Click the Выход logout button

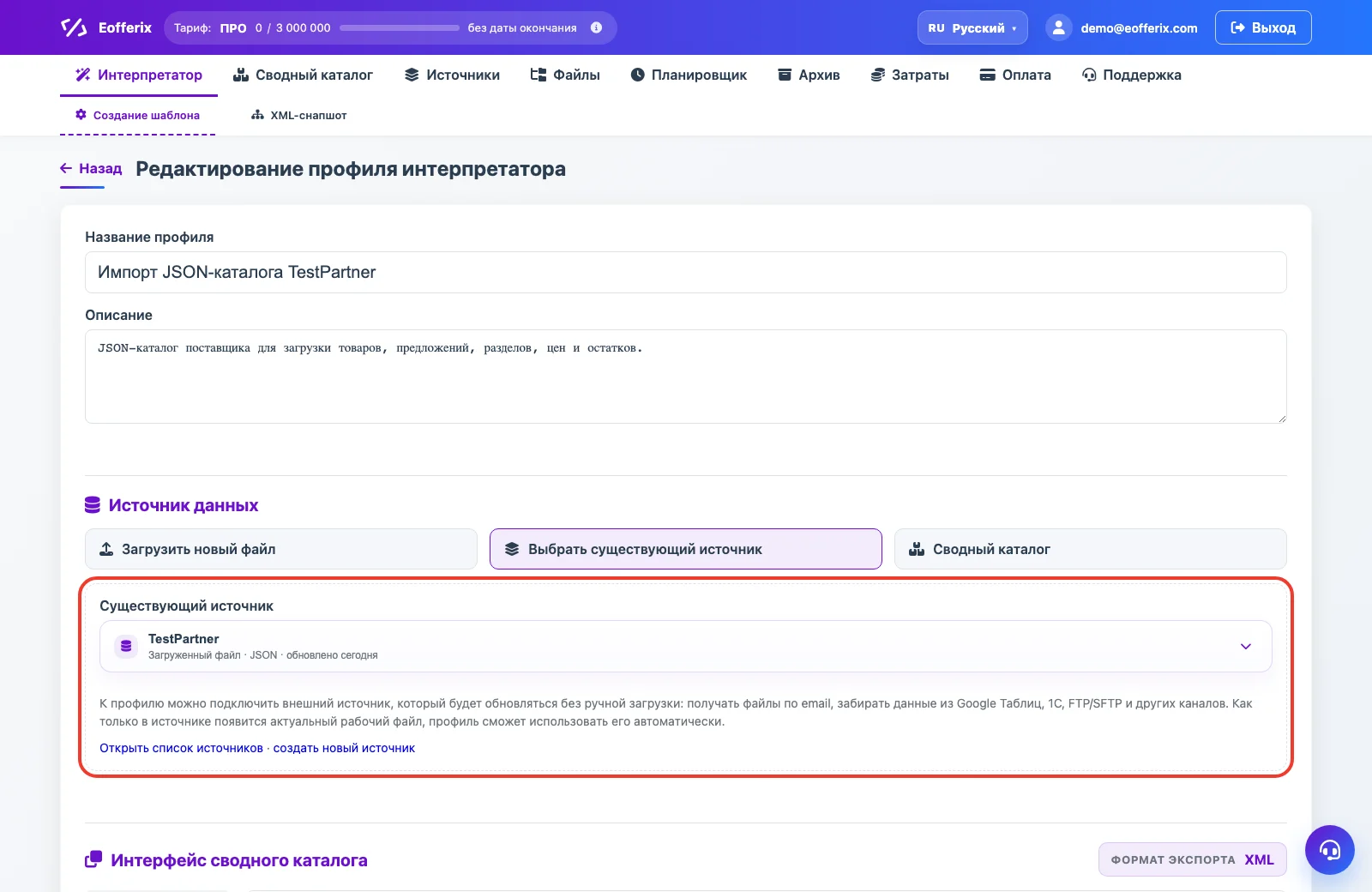pyautogui.click(x=1263, y=27)
